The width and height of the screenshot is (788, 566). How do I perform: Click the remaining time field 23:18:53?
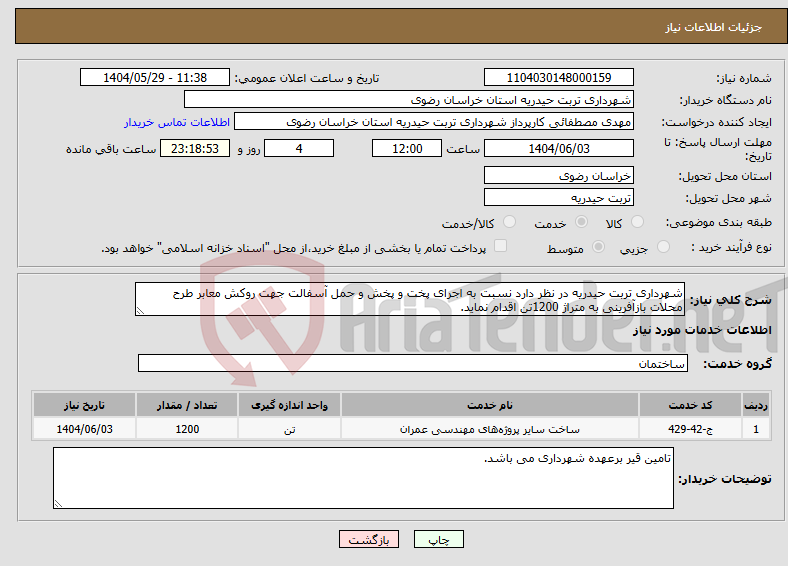195,149
